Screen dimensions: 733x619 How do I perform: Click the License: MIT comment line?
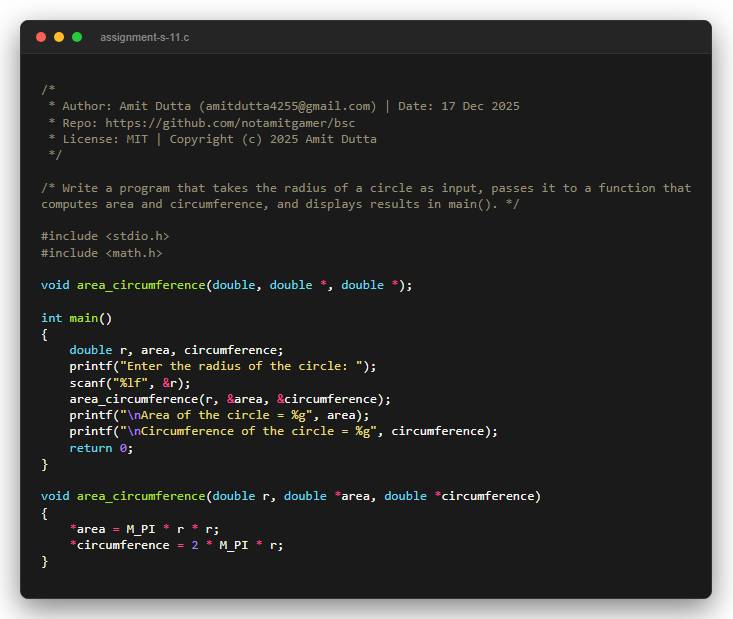coord(213,139)
